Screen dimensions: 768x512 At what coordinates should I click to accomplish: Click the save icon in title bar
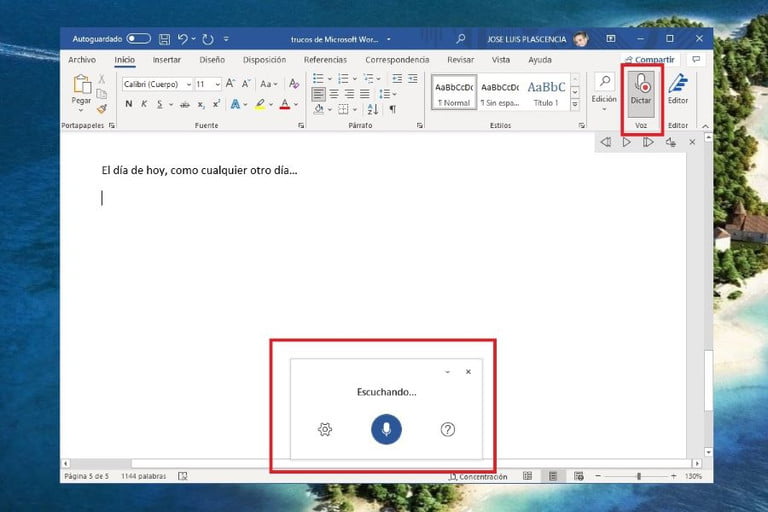click(x=164, y=39)
